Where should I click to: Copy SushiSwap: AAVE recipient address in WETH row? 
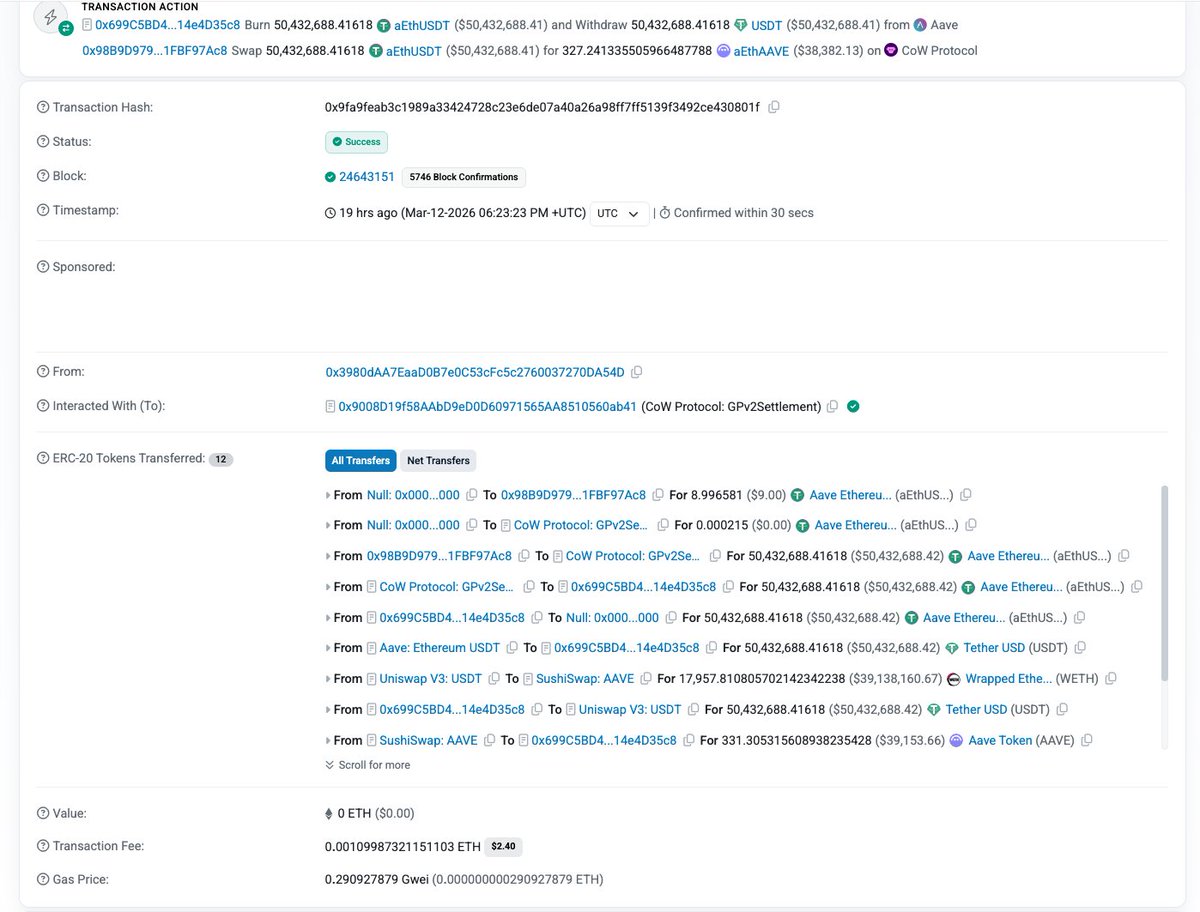point(646,679)
